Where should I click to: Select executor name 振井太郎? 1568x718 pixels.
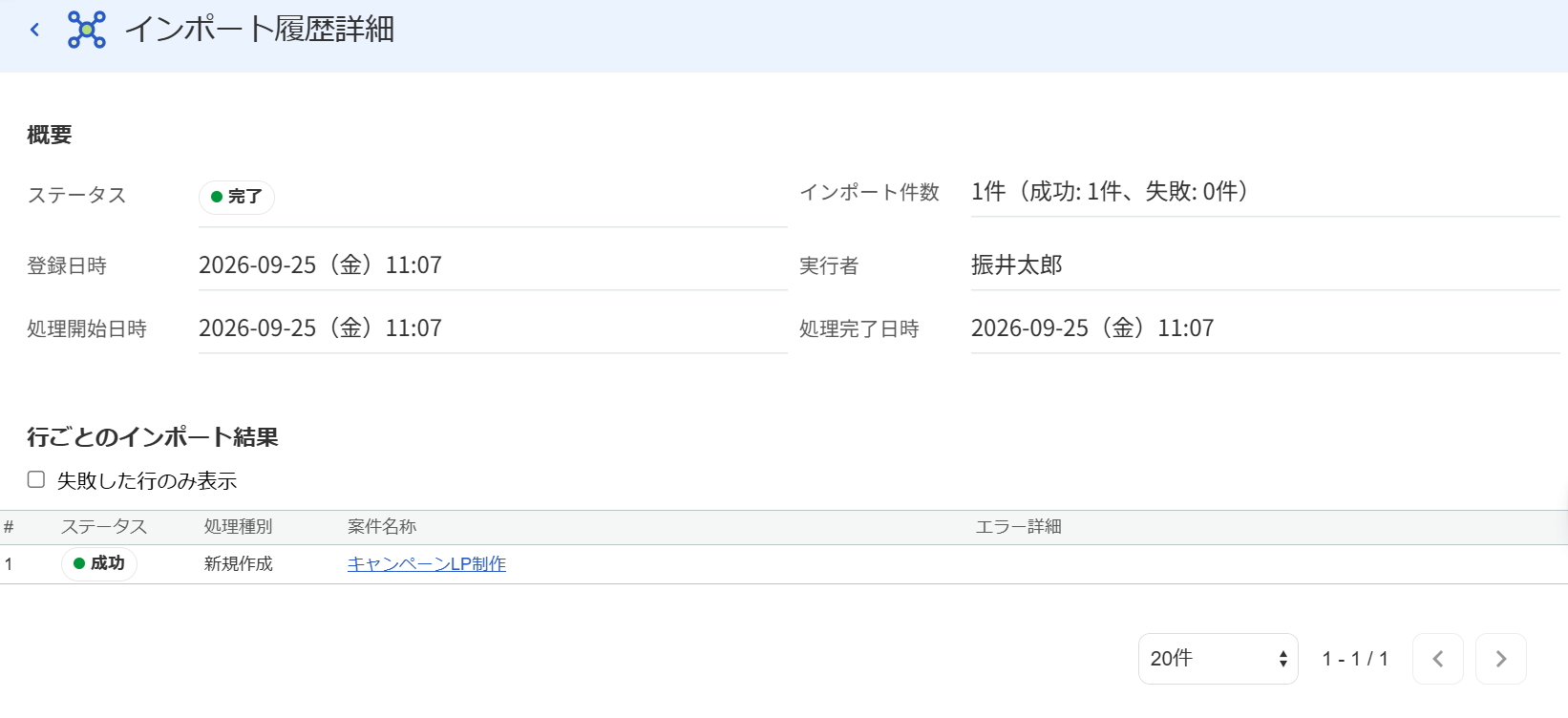(1017, 264)
